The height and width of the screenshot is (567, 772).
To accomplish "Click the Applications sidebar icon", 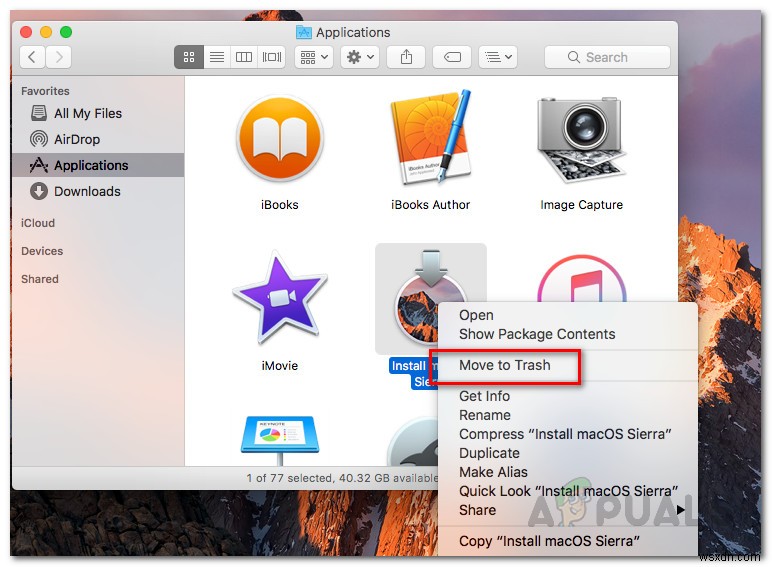I will pos(39,165).
